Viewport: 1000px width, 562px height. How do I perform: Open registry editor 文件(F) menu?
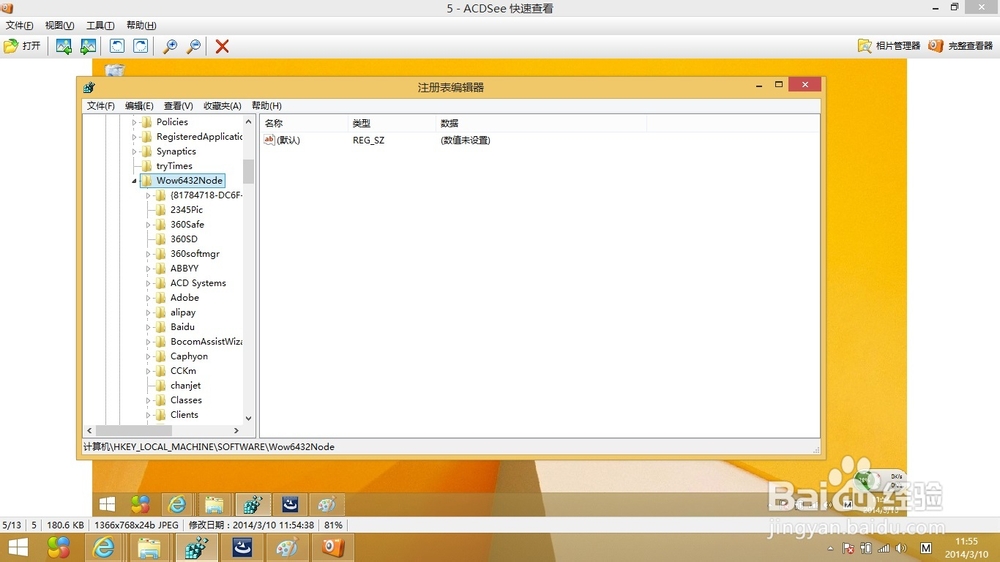(x=101, y=106)
